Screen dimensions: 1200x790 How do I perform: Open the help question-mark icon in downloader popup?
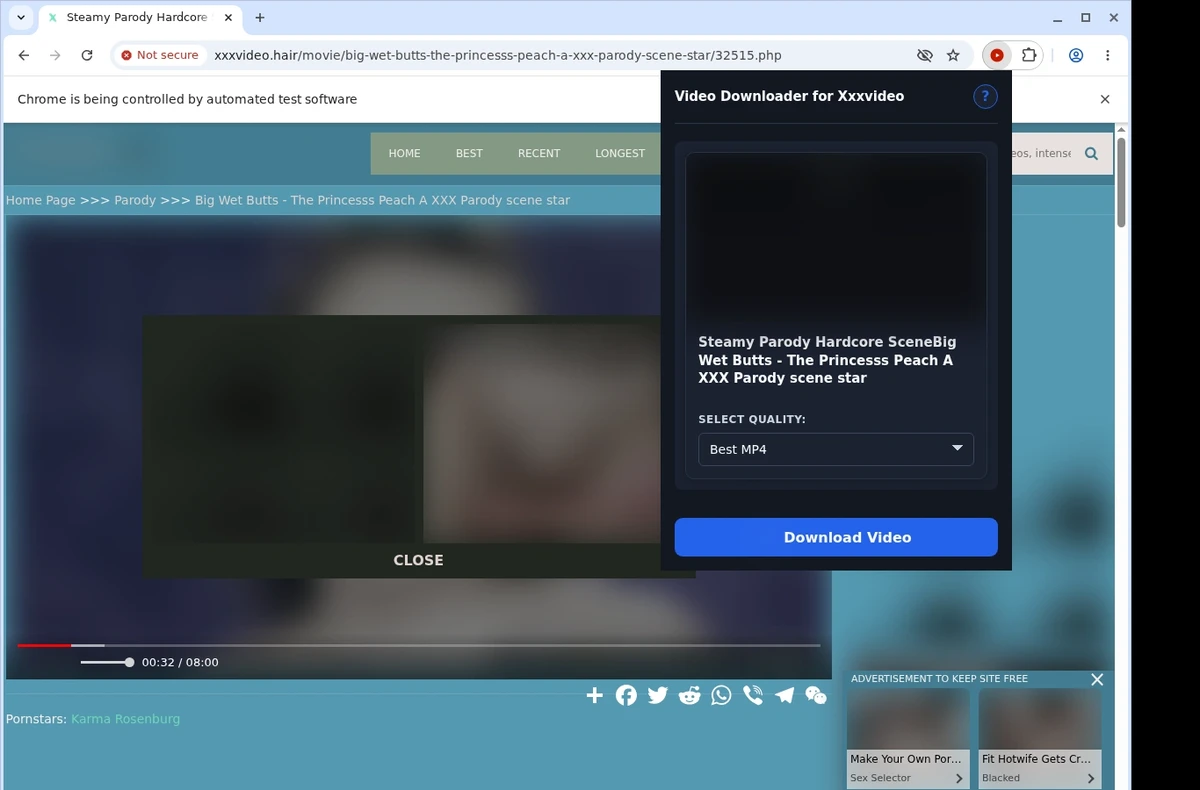[985, 96]
